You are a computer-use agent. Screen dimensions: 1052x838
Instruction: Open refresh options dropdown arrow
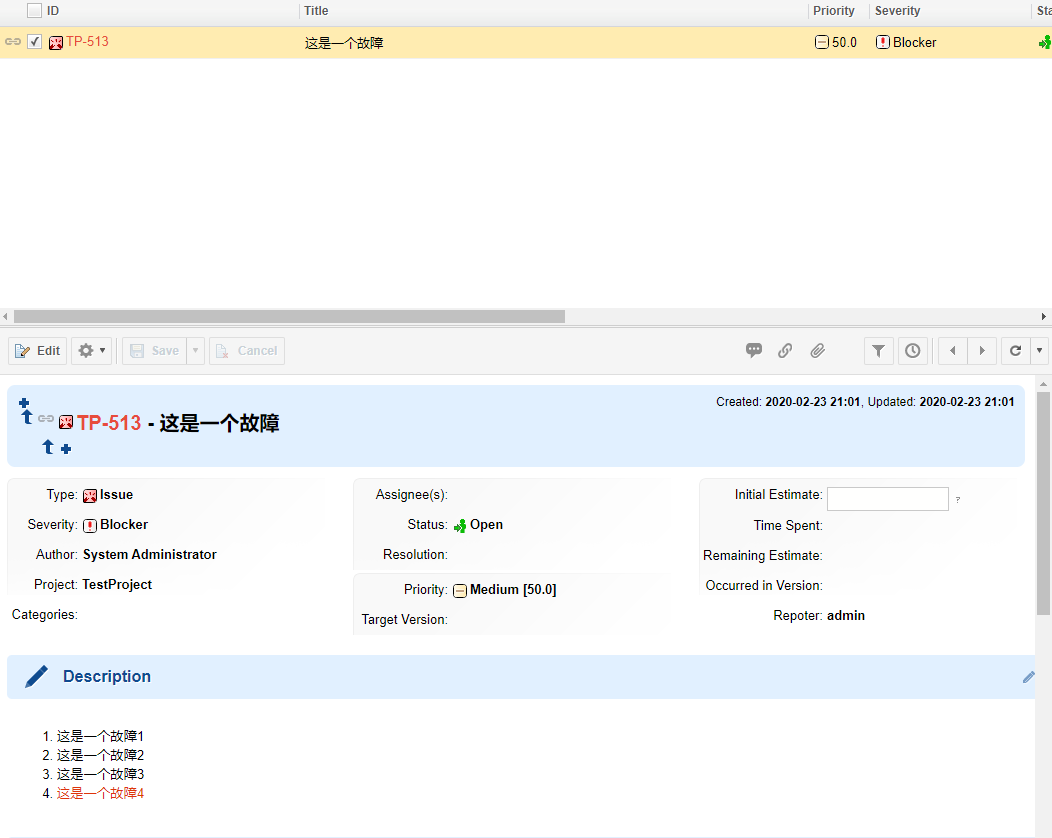[1039, 350]
